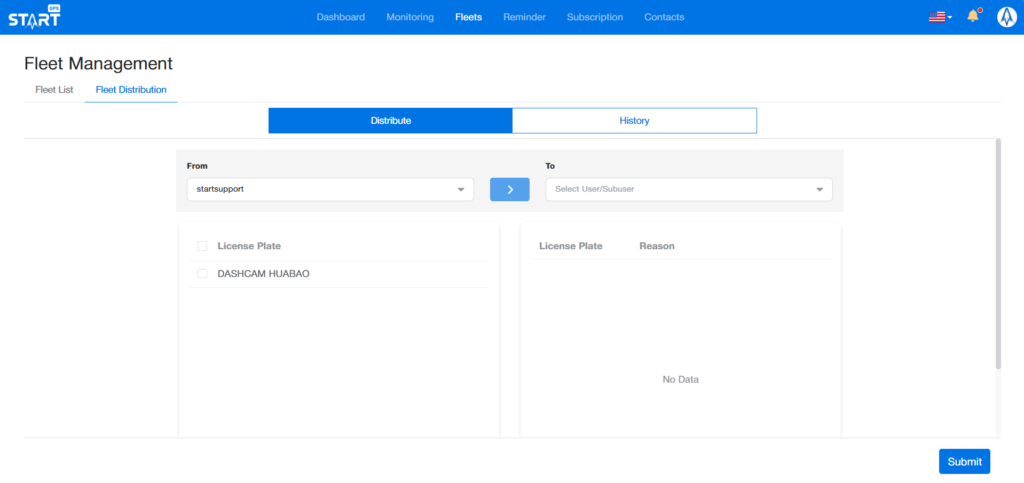Expand the From startsupport dropdown
This screenshot has height=483, width=1024.
(330, 189)
